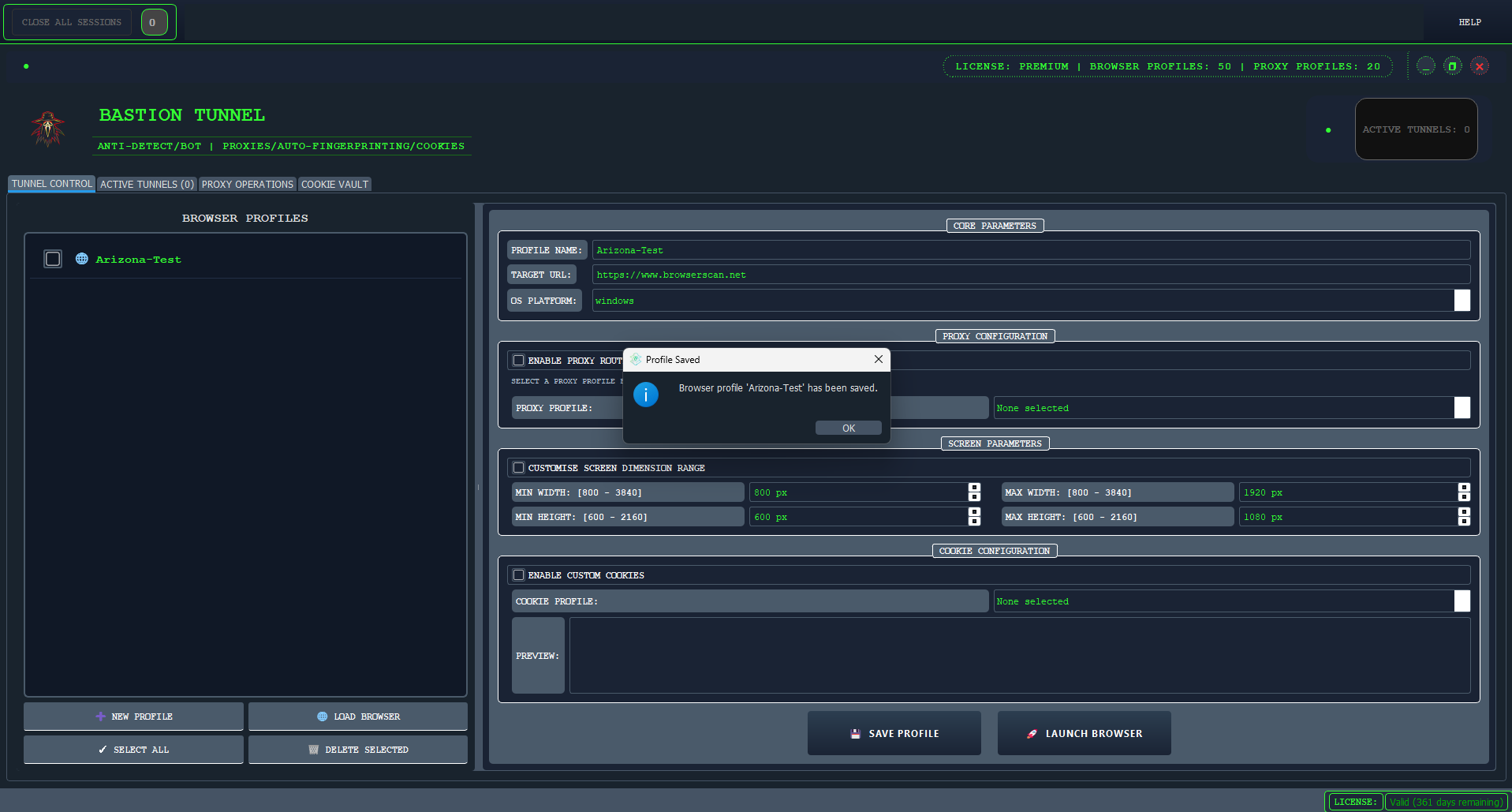The image size is (1512, 812).
Task: Click 'Valid (361 days remaining)' status
Action: click(1446, 802)
